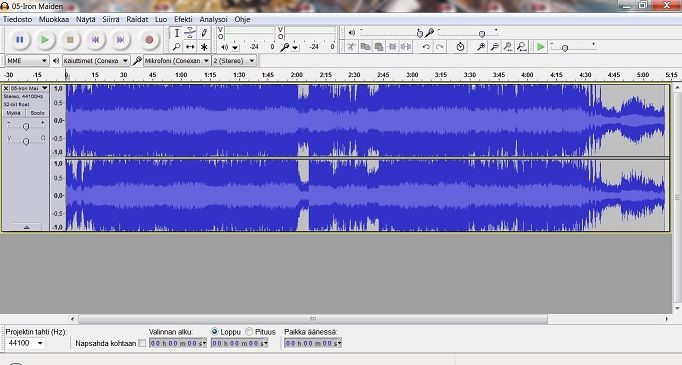Click the horizontal scrollbar below tracks
This screenshot has width=682, height=365.
(x=313, y=319)
